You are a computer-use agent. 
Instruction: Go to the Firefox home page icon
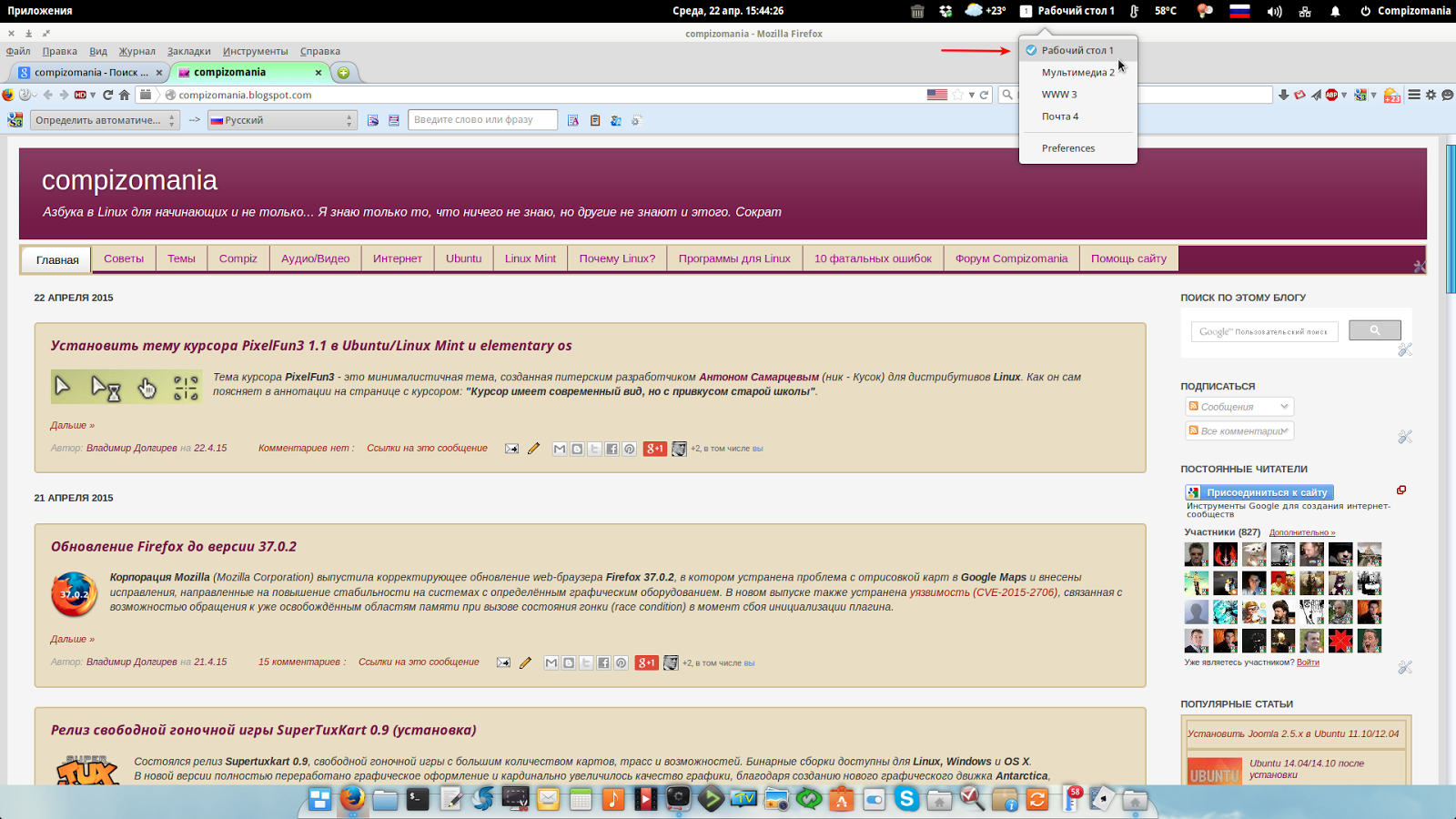coord(125,95)
